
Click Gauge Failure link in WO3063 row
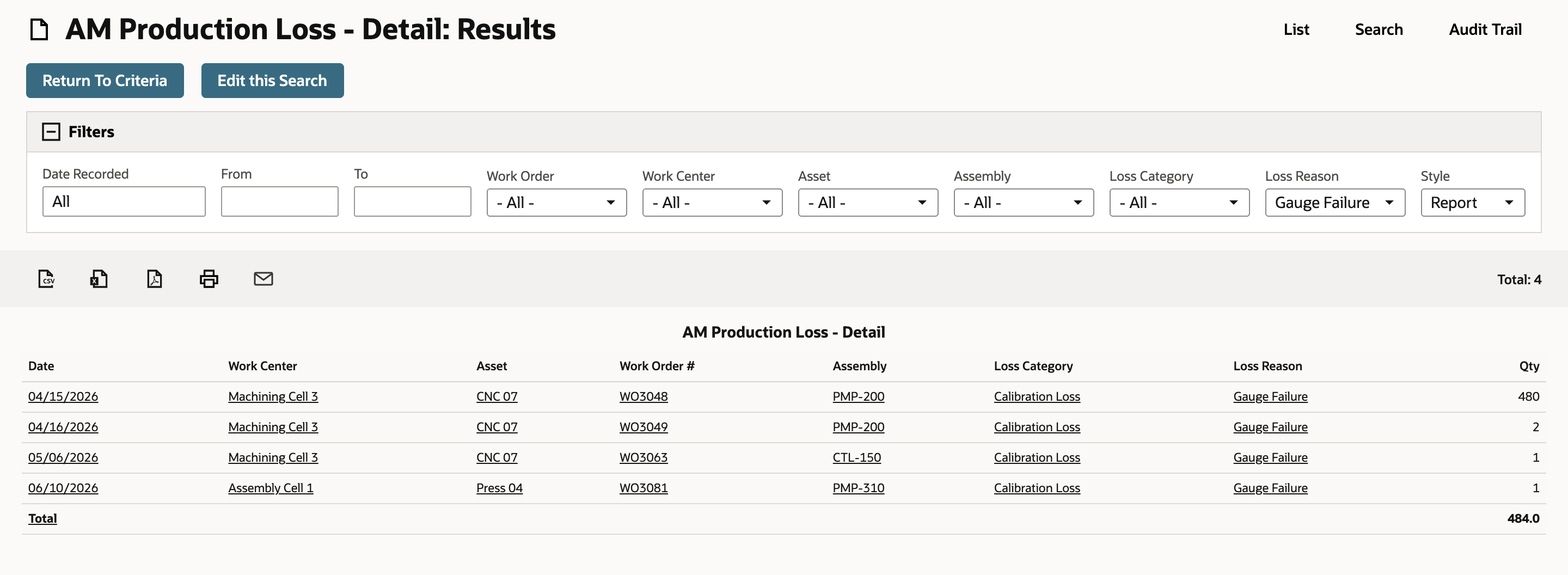1270,457
